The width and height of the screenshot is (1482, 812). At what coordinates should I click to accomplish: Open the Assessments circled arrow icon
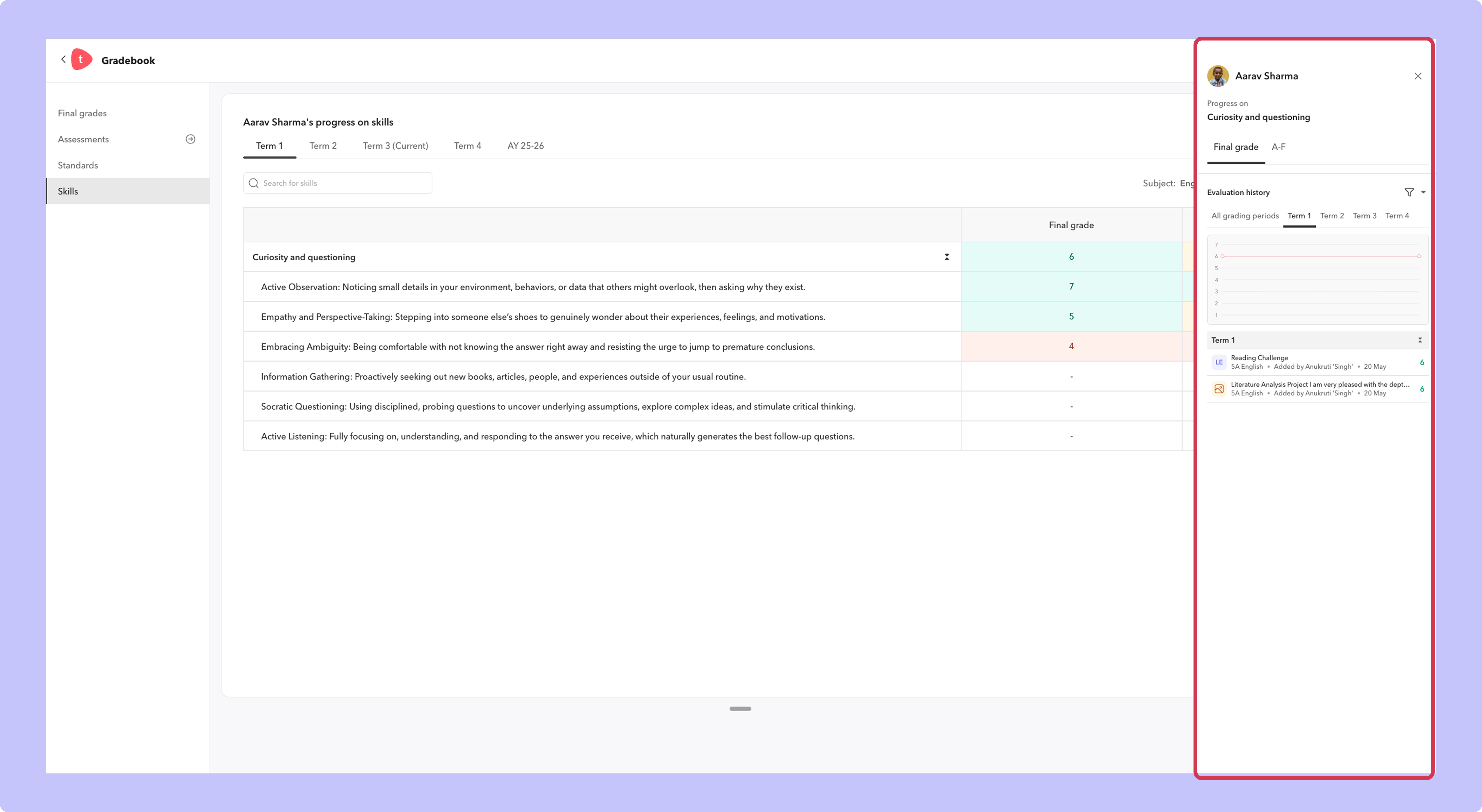(190, 139)
